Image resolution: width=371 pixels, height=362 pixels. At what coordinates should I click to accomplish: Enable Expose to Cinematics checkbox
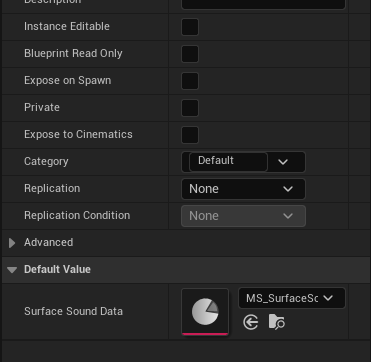coord(190,135)
